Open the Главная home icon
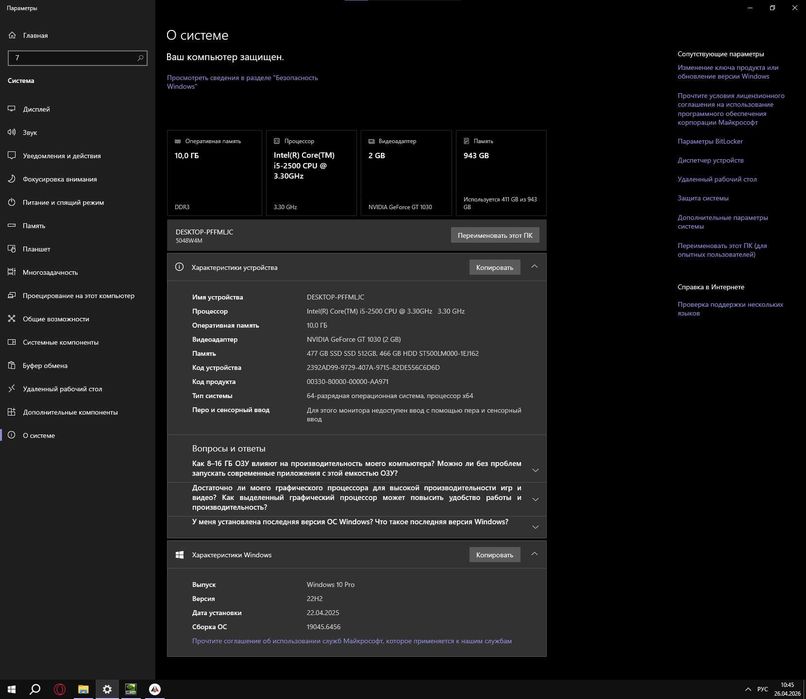The width and height of the screenshot is (806, 699). [x=12, y=35]
